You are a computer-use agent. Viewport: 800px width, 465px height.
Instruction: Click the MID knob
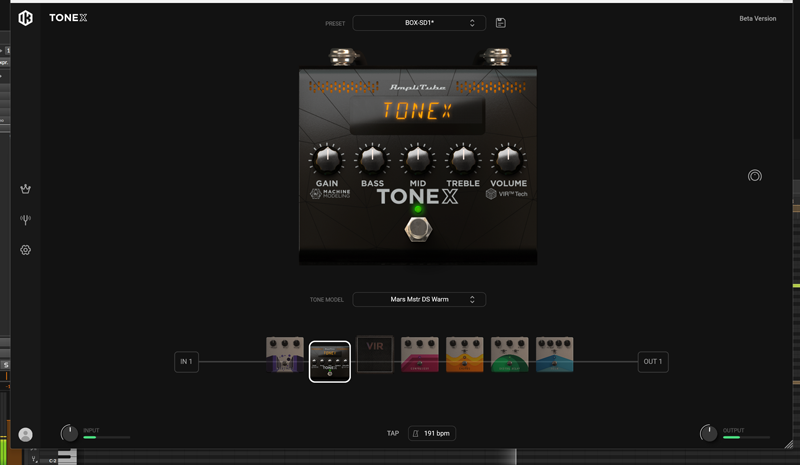pos(417,160)
